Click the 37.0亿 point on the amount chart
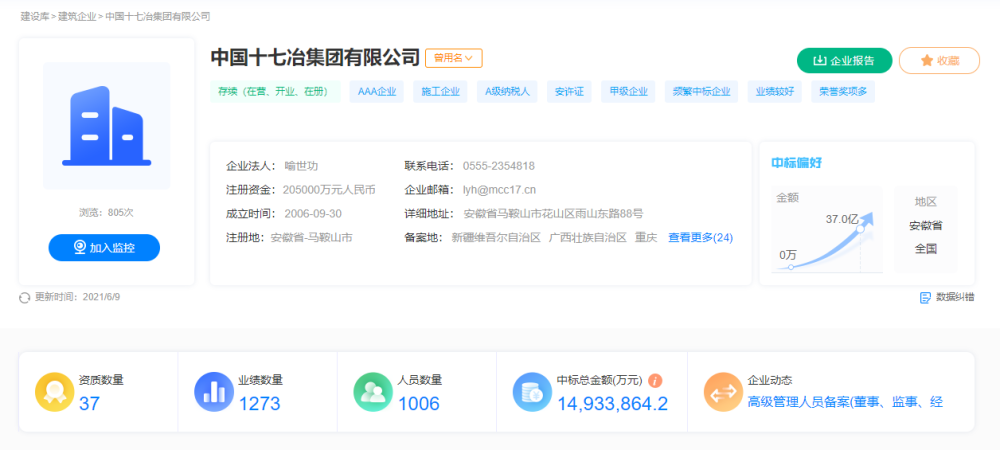The height and width of the screenshot is (450, 1000). [860, 228]
